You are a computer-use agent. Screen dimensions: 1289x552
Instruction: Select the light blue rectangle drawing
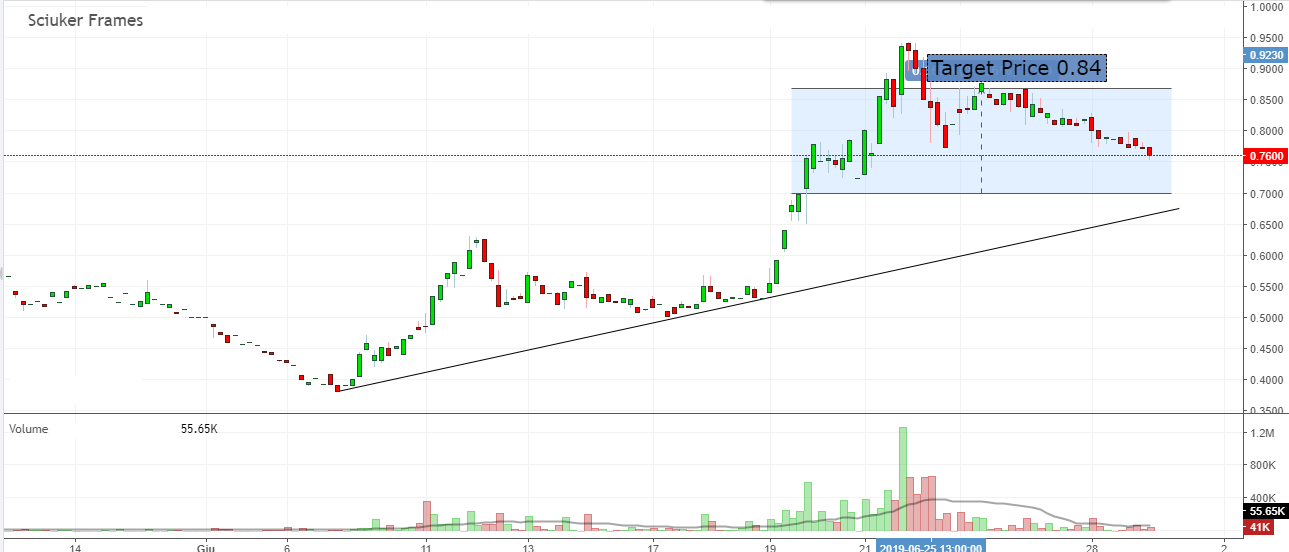981,141
